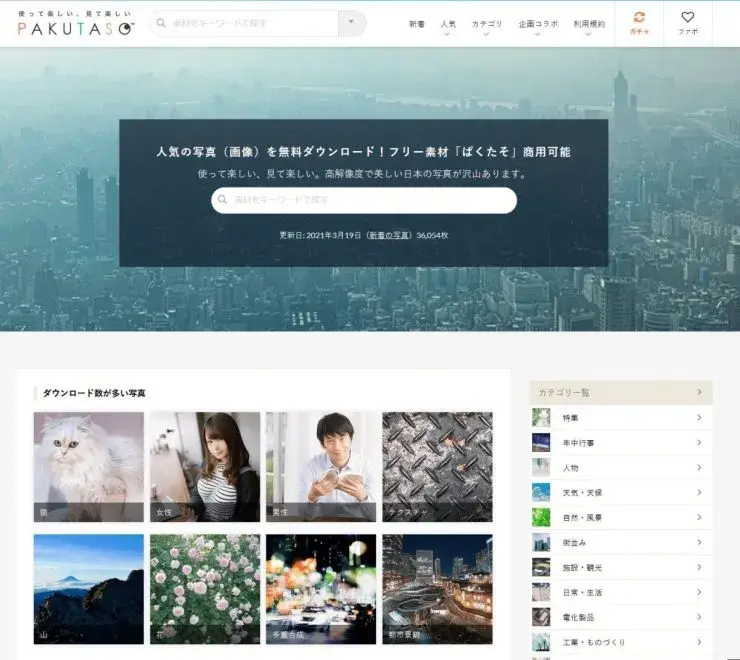Click the magnifier icon in hero search
The width and height of the screenshot is (740, 660).
coord(222,199)
